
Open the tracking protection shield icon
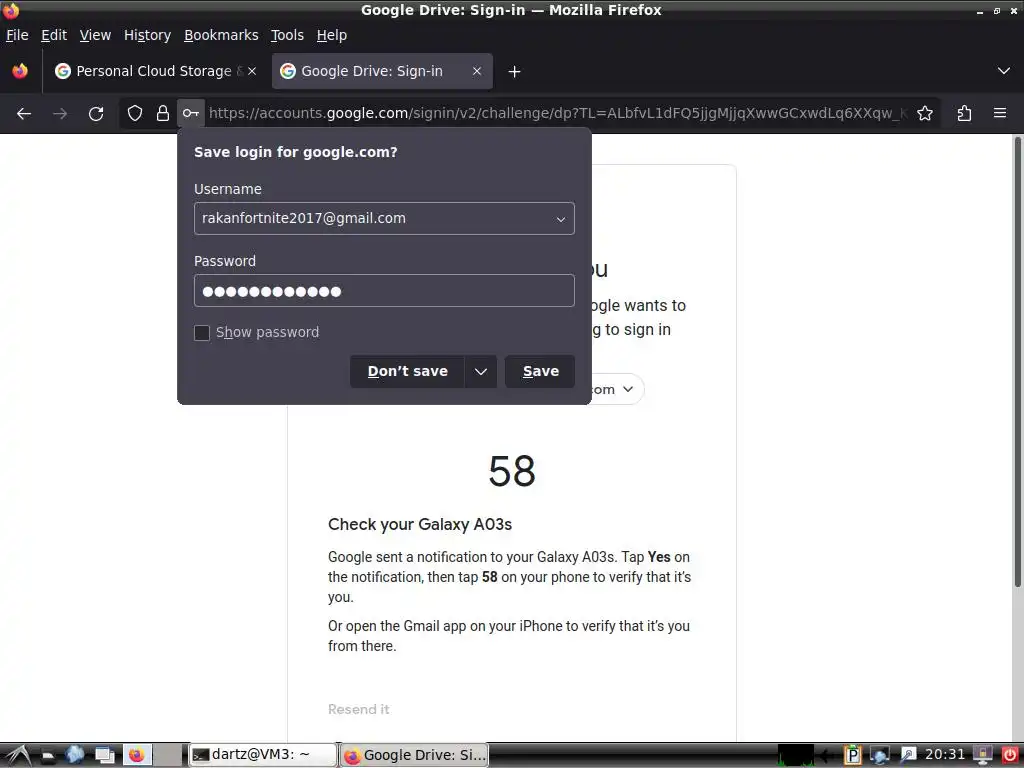[x=135, y=114]
